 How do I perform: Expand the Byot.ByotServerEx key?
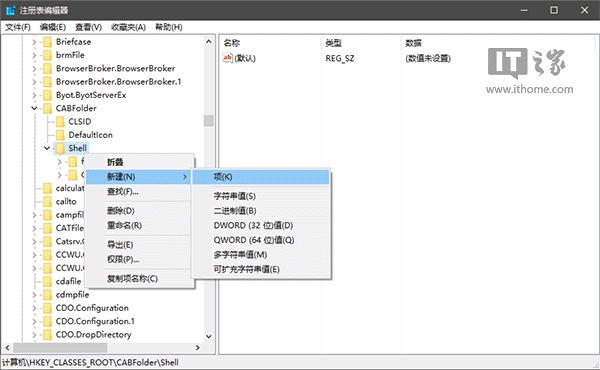[34, 95]
